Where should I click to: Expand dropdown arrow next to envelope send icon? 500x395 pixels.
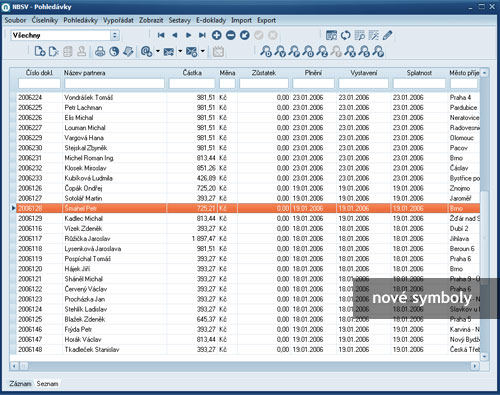[180, 51]
